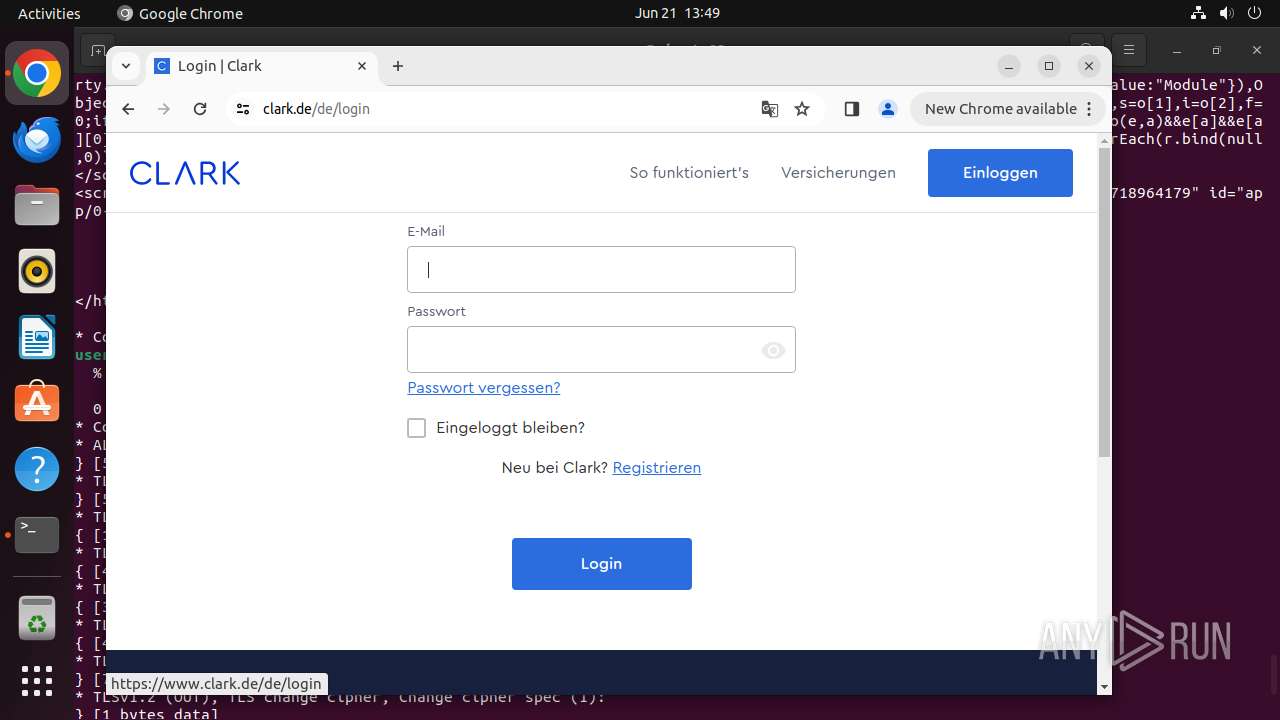Open LibreOffice Writer from dock
The image size is (1280, 720).
pos(37,338)
